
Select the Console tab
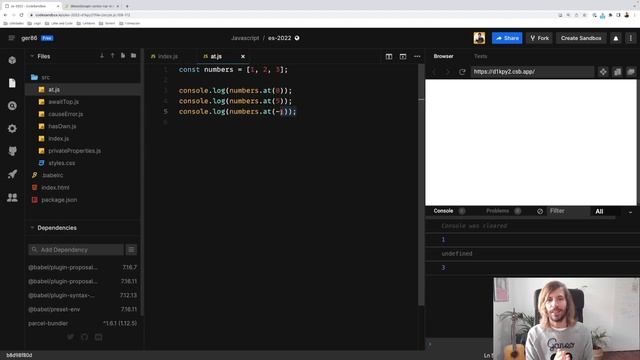443,211
